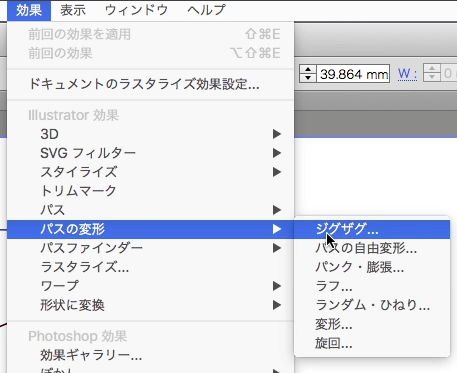Choose ラスタライズ... effect
This screenshot has width=457, height=373.
click(150, 267)
